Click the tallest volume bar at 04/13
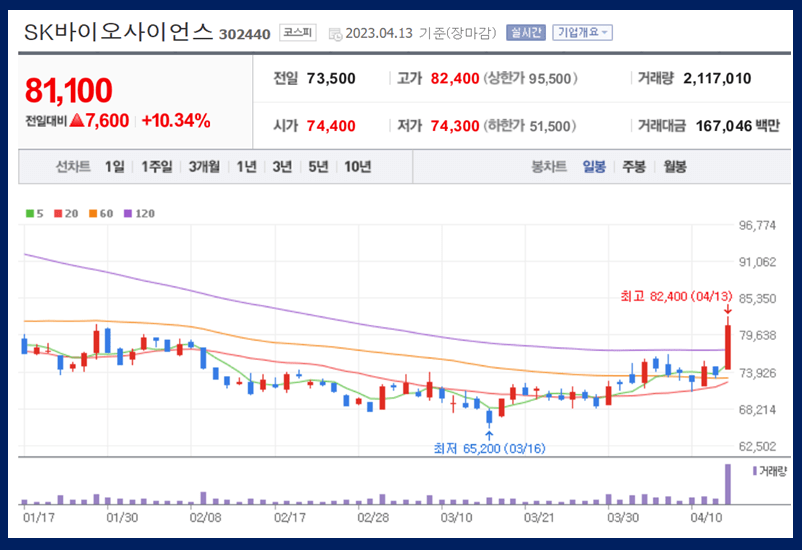 tap(727, 484)
